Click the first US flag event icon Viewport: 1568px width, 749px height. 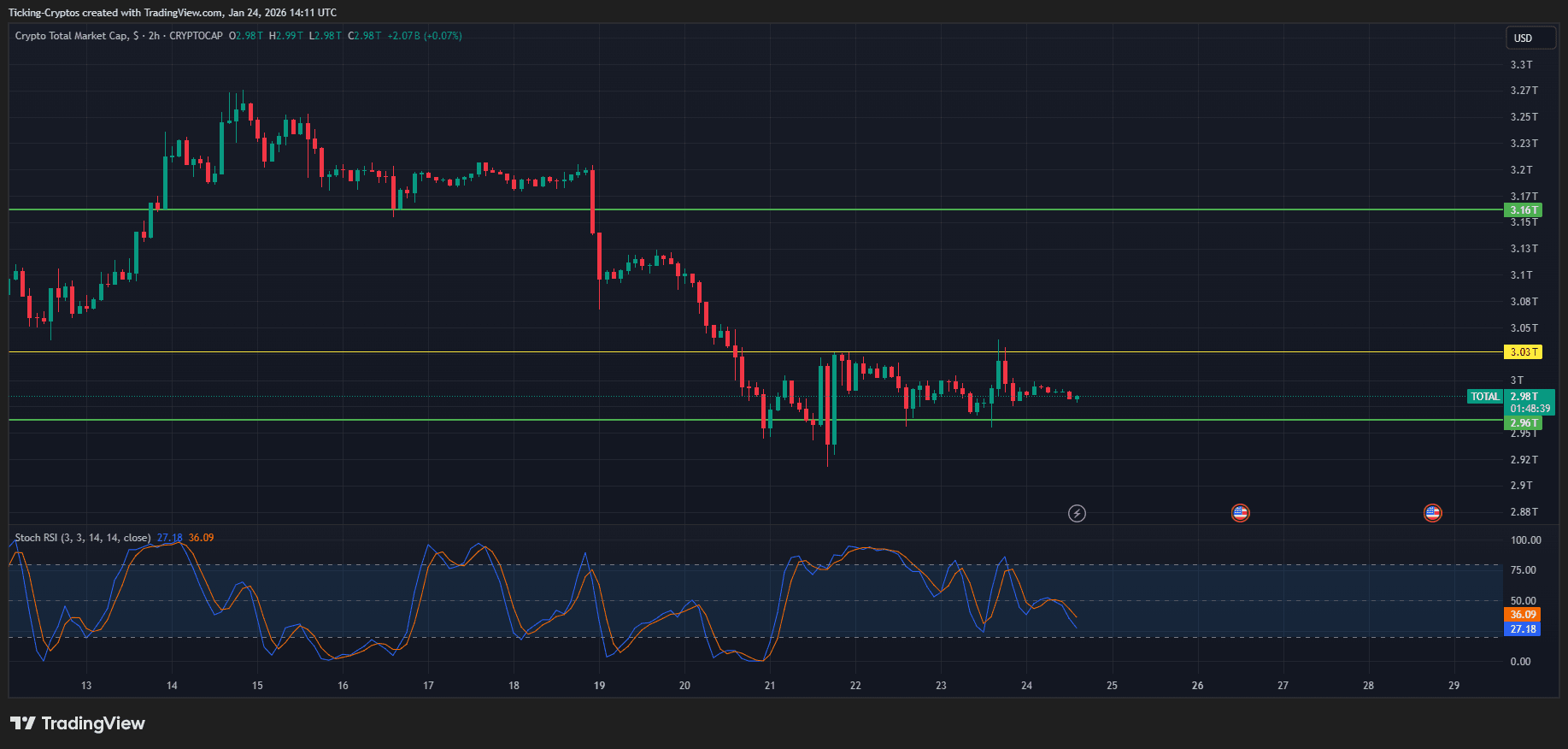(x=1240, y=513)
